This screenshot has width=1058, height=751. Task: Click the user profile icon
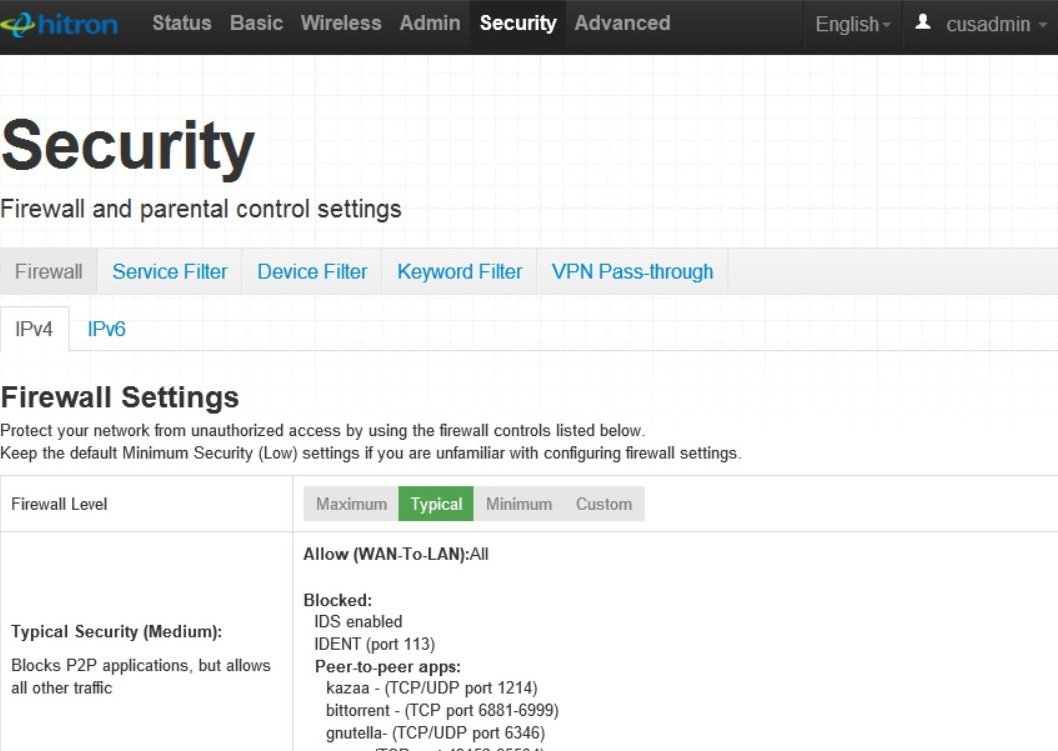click(x=924, y=22)
